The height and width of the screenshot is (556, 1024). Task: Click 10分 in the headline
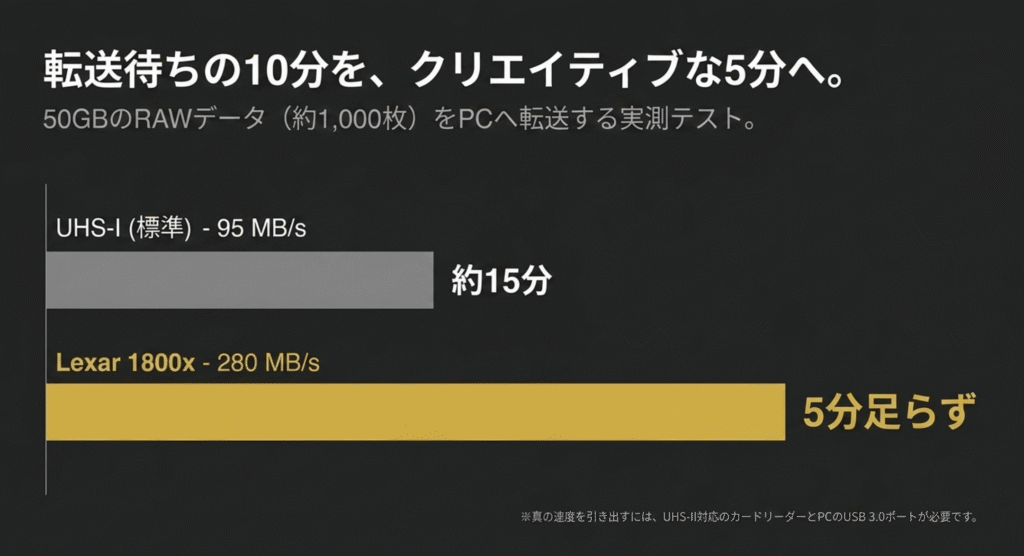click(x=285, y=70)
